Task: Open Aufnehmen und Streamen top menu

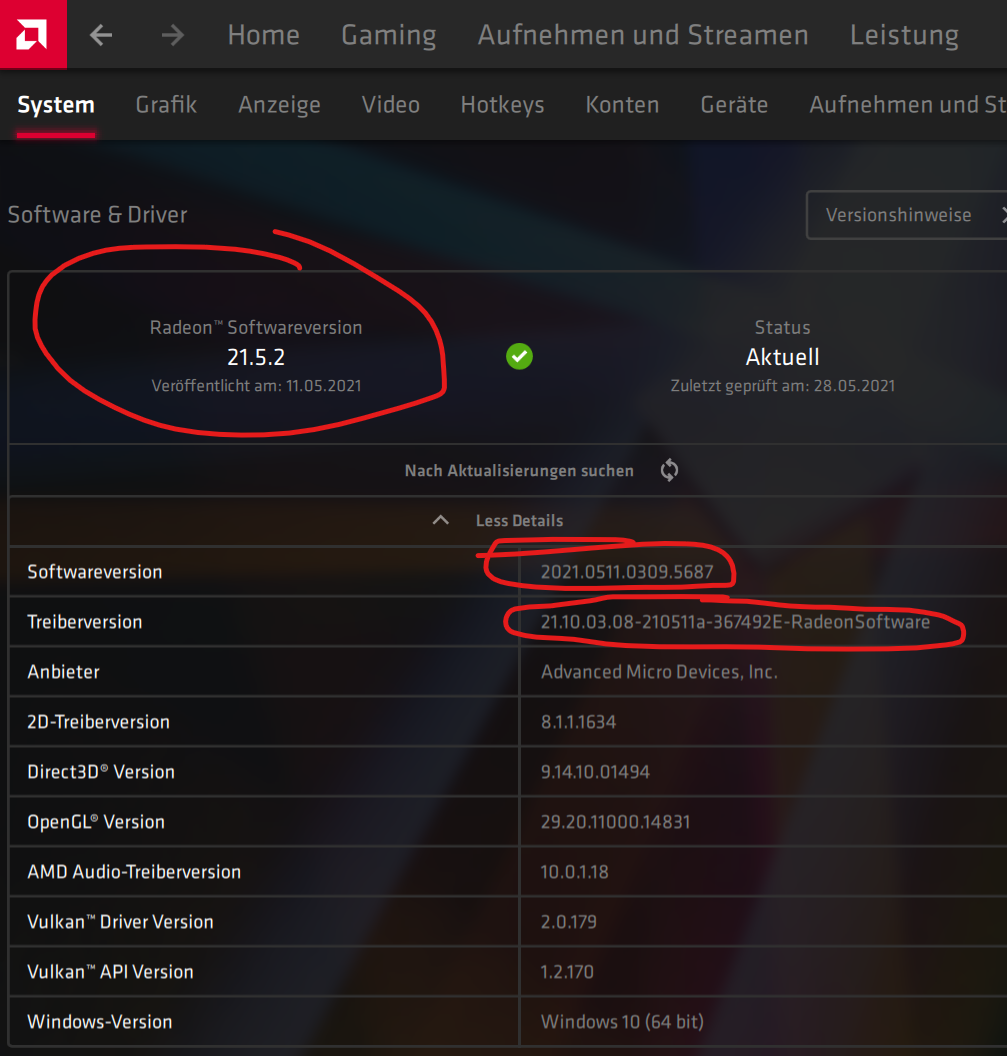Action: coord(643,35)
